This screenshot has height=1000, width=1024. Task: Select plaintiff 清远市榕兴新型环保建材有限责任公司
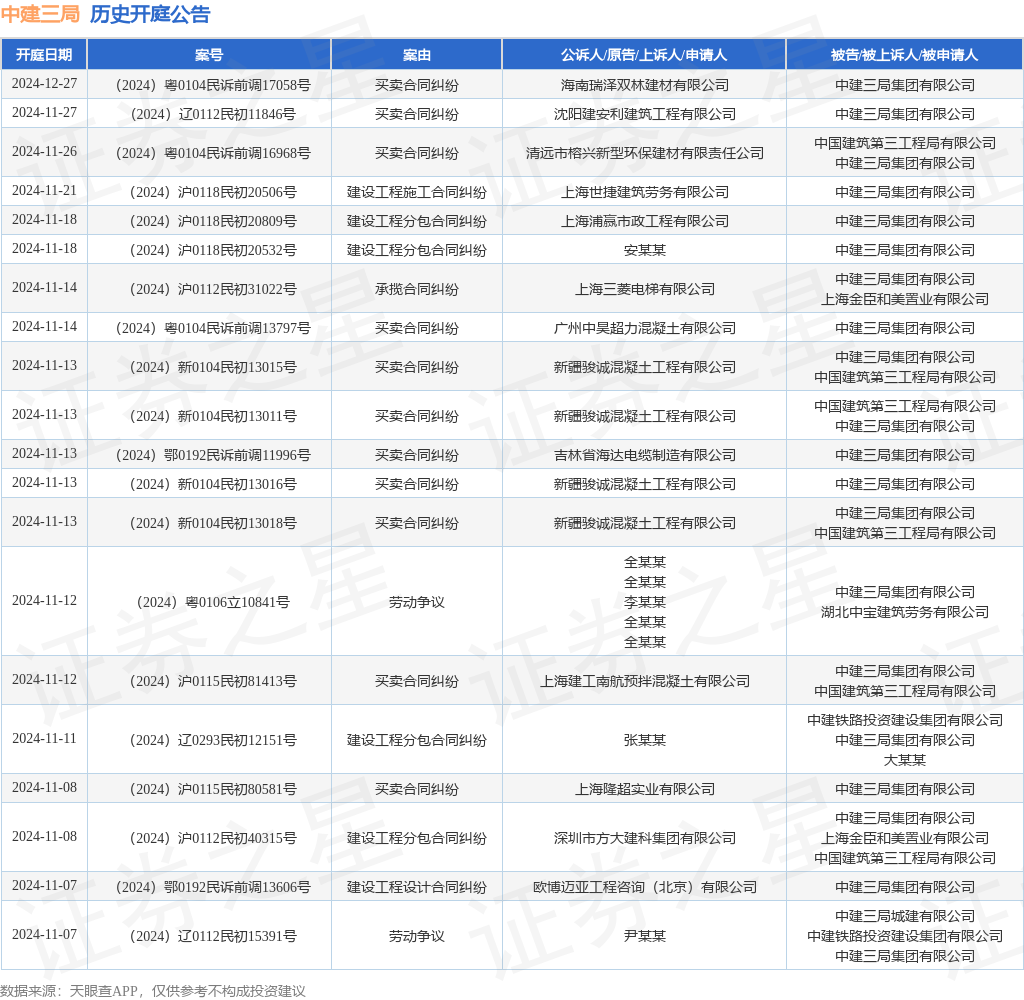[x=645, y=153]
